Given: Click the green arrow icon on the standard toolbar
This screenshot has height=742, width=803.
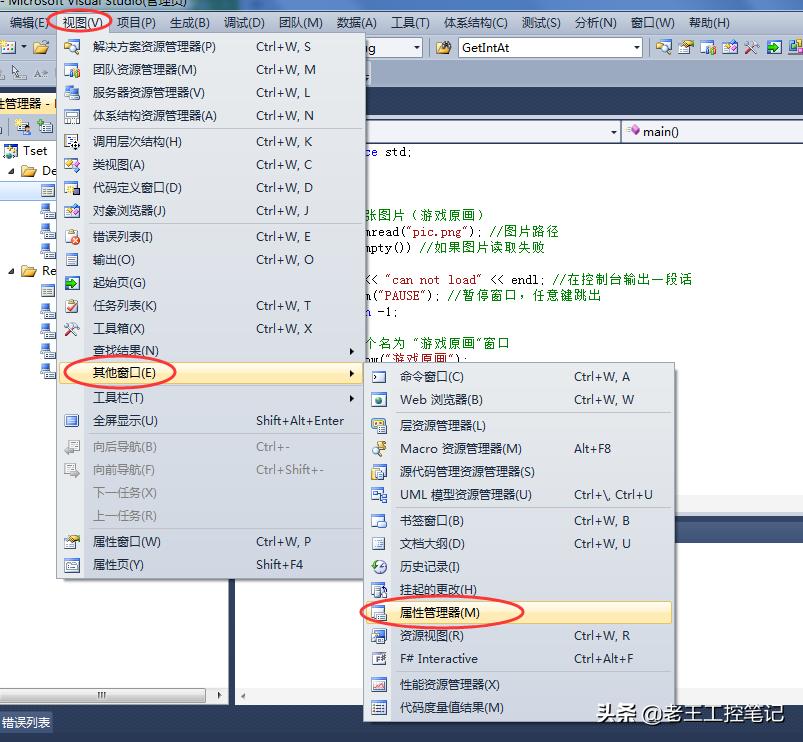Looking at the screenshot, I should click(x=772, y=46).
